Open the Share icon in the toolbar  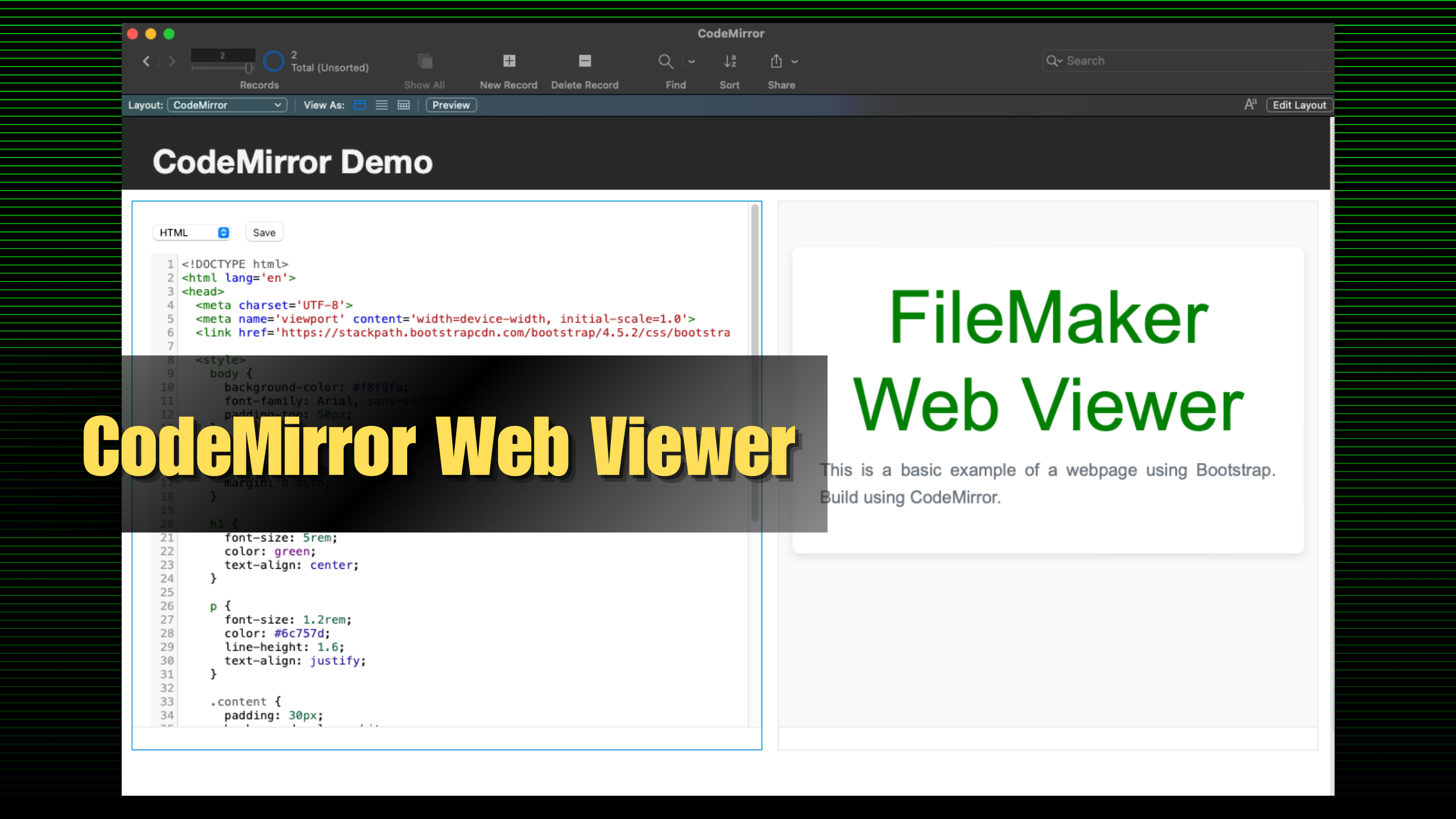click(776, 61)
